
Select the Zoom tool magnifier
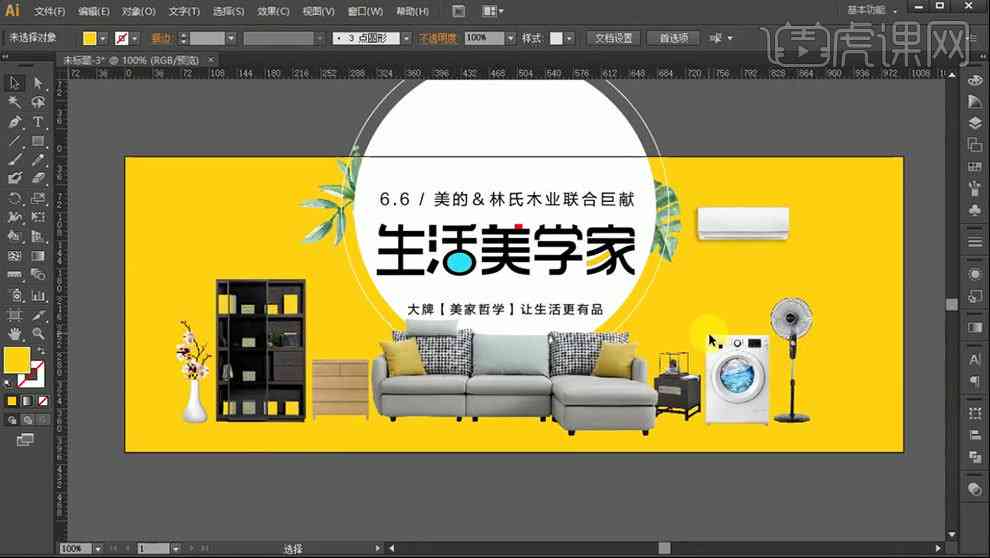(x=38, y=333)
